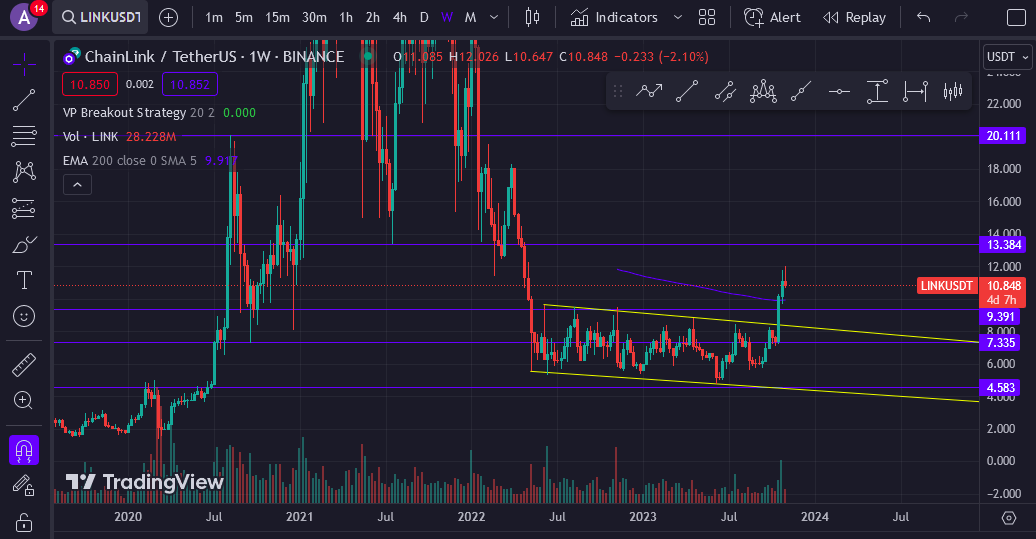
Task: Switch to 4h timeframe
Action: (x=400, y=18)
